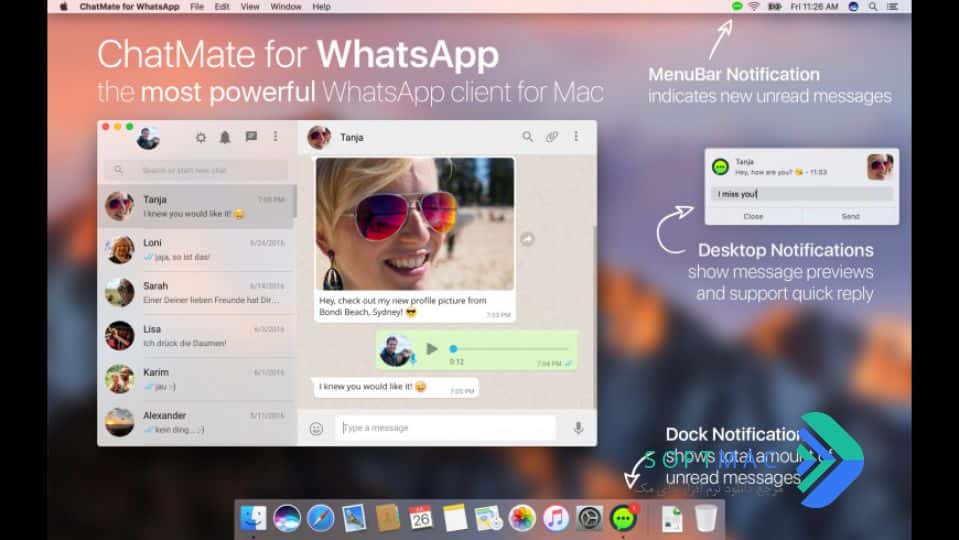959x540 pixels.
Task: Open Finder from the Dock
Action: pyautogui.click(x=253, y=519)
